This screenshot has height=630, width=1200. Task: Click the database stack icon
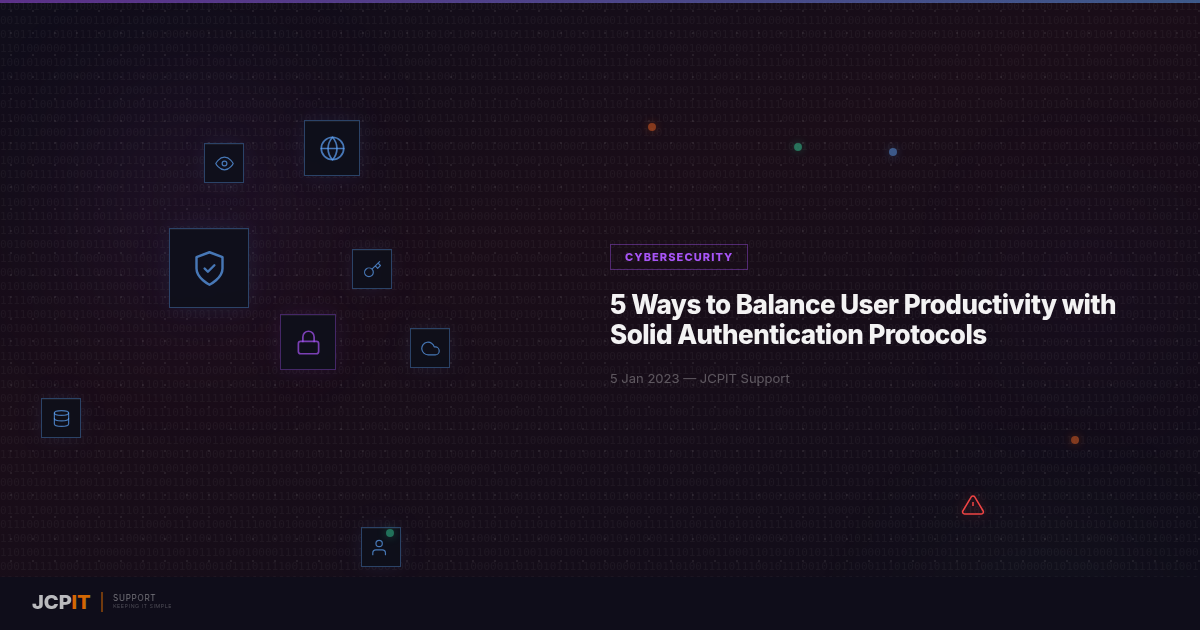(x=61, y=417)
